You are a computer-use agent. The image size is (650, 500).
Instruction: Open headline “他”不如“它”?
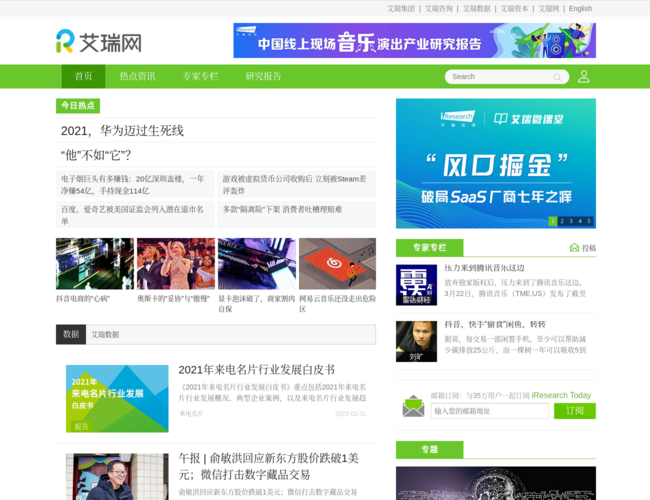[96, 155]
